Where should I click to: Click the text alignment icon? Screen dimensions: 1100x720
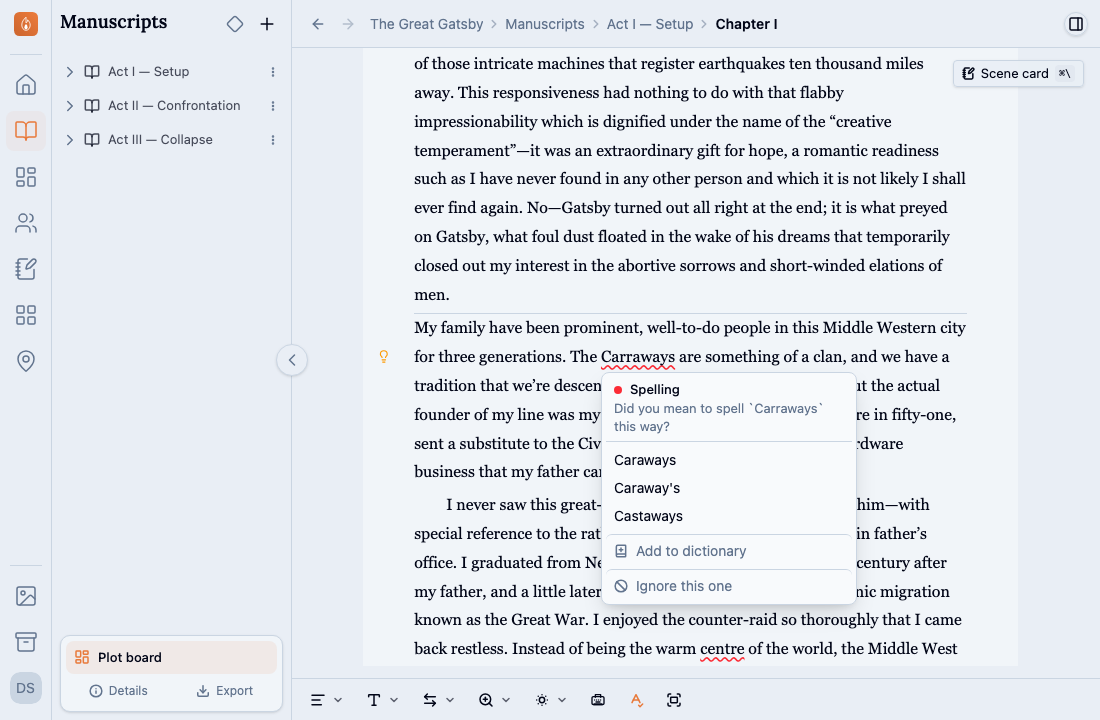click(x=318, y=700)
